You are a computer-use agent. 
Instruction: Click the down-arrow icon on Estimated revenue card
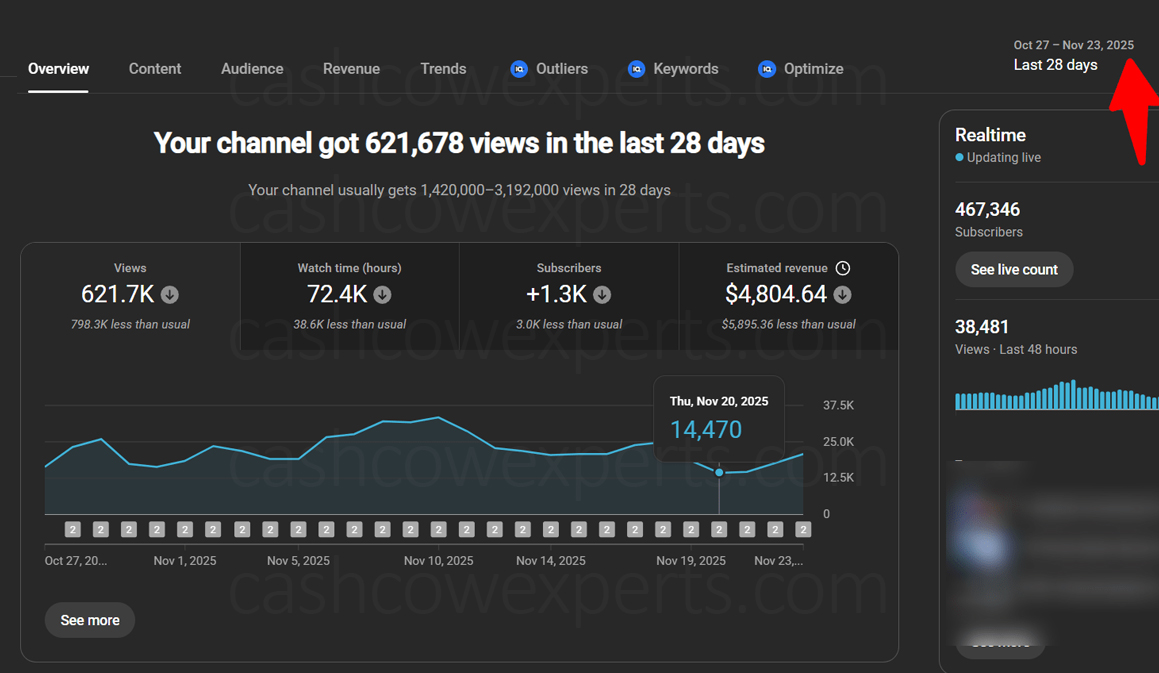[841, 295]
